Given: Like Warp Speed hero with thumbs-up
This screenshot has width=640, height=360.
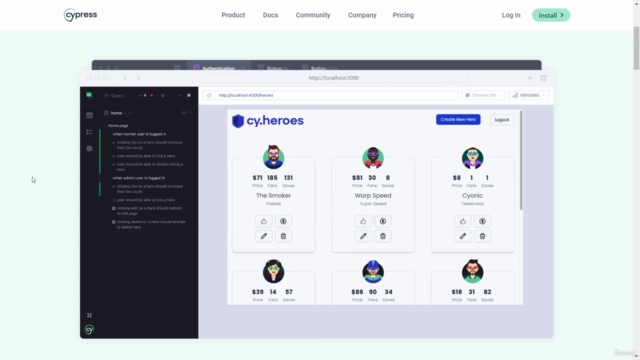Looking at the screenshot, I should pyautogui.click(x=363, y=221).
